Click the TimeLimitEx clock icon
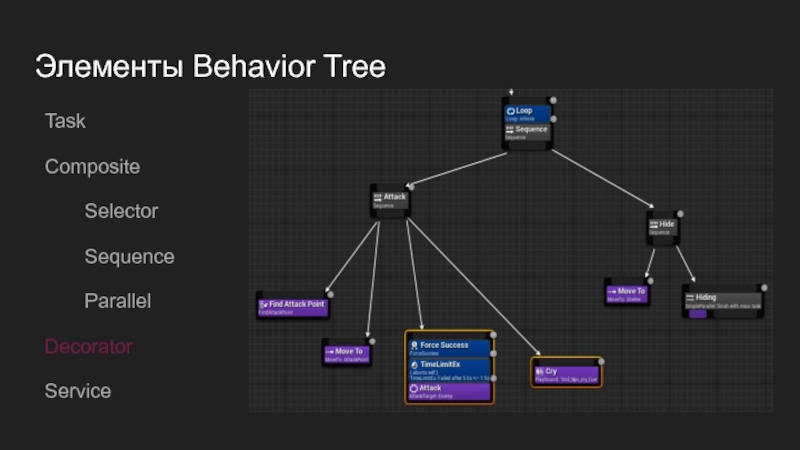 coord(414,365)
